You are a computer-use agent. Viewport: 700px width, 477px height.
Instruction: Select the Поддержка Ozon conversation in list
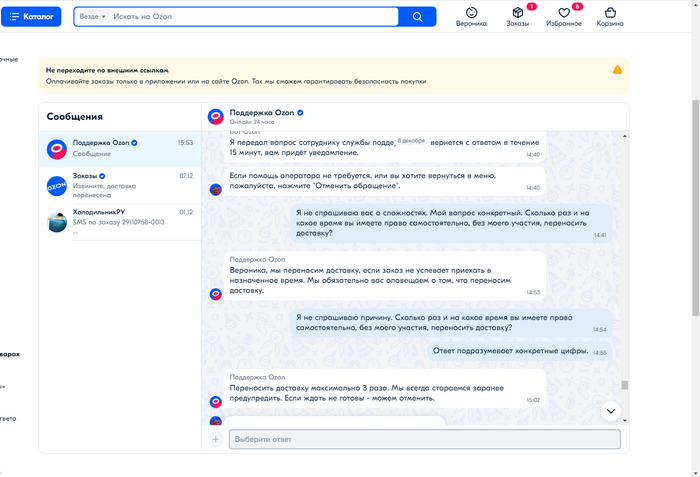[120, 149]
